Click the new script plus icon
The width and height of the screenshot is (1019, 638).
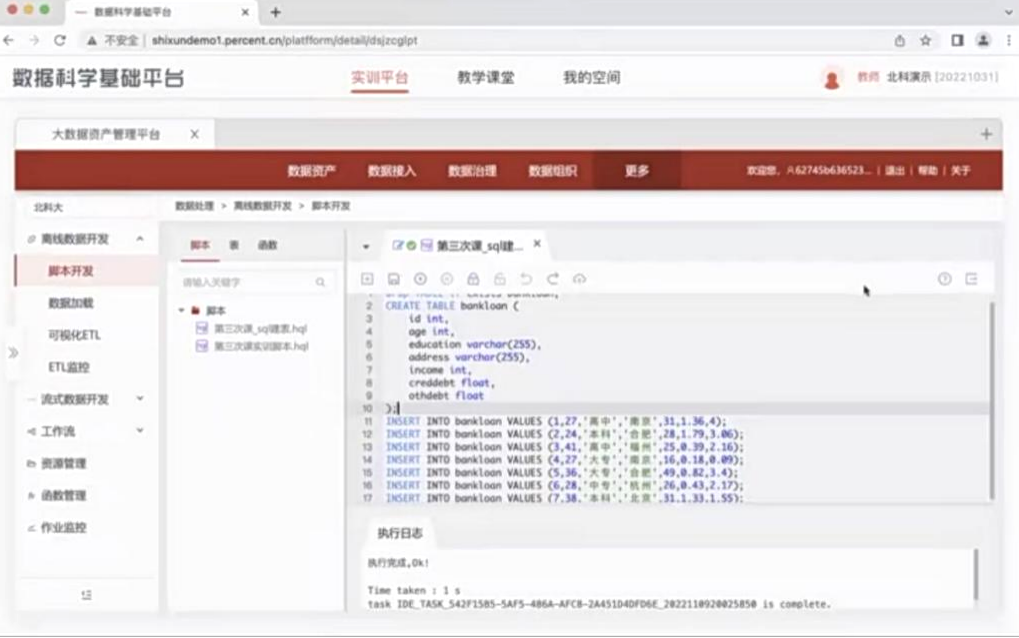(367, 280)
